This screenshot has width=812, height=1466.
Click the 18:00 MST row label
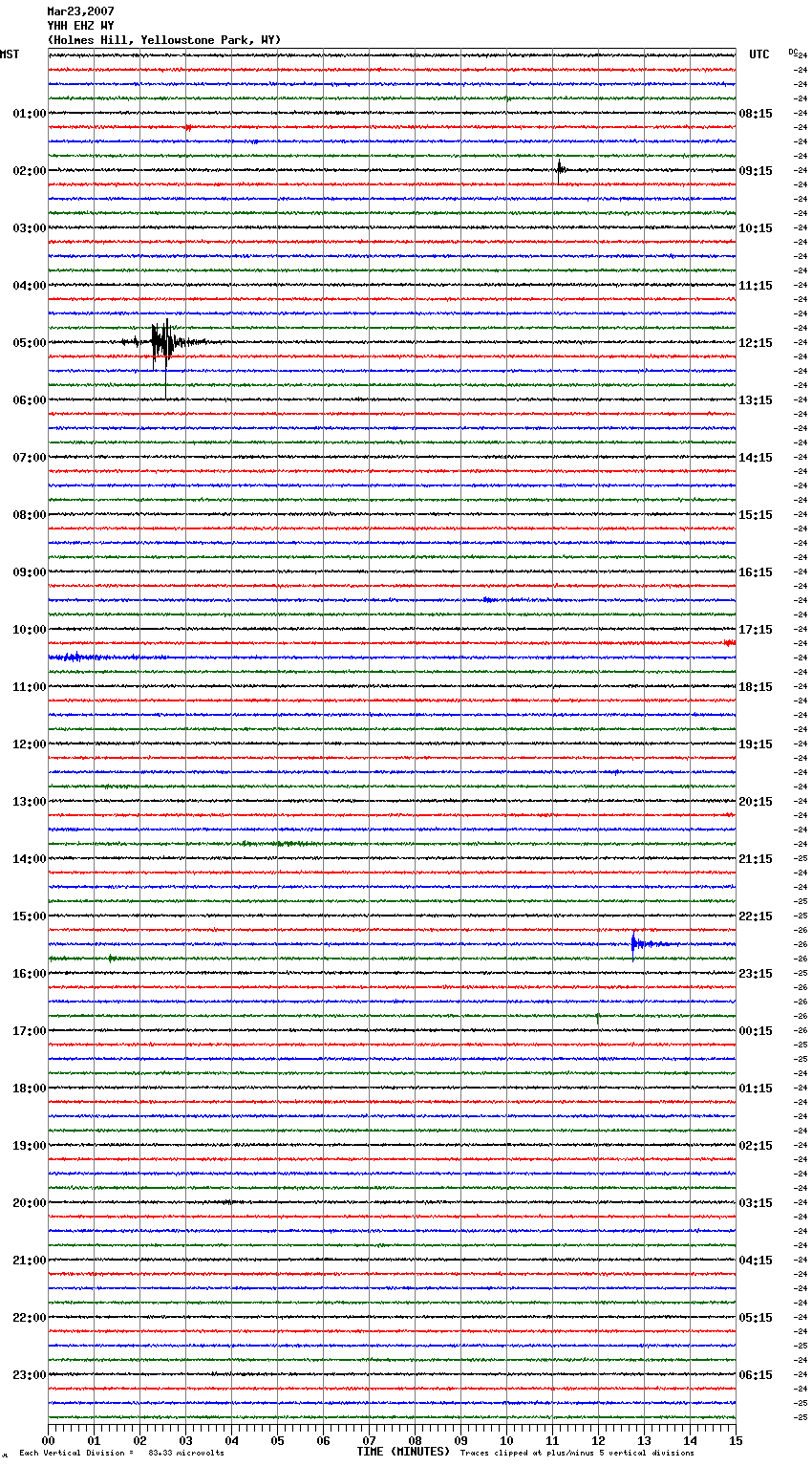click(x=30, y=1089)
